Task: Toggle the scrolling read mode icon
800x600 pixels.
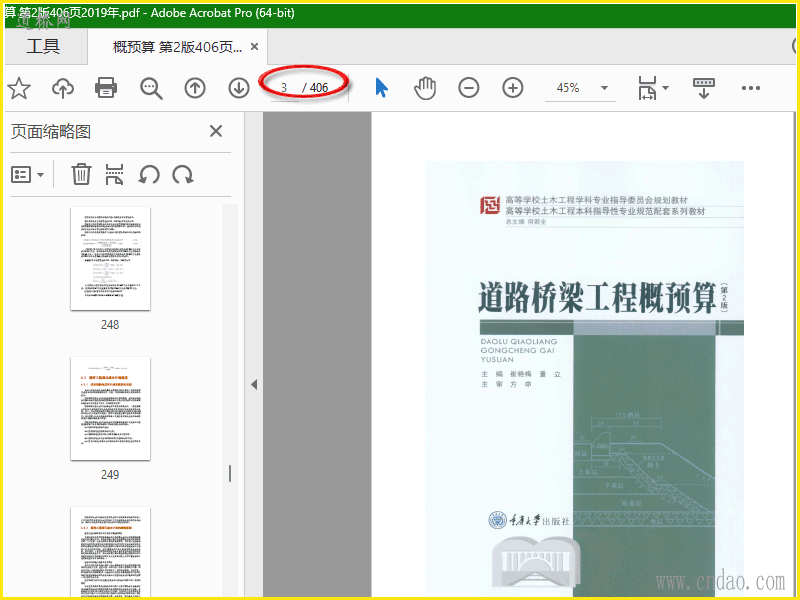Action: (x=704, y=88)
